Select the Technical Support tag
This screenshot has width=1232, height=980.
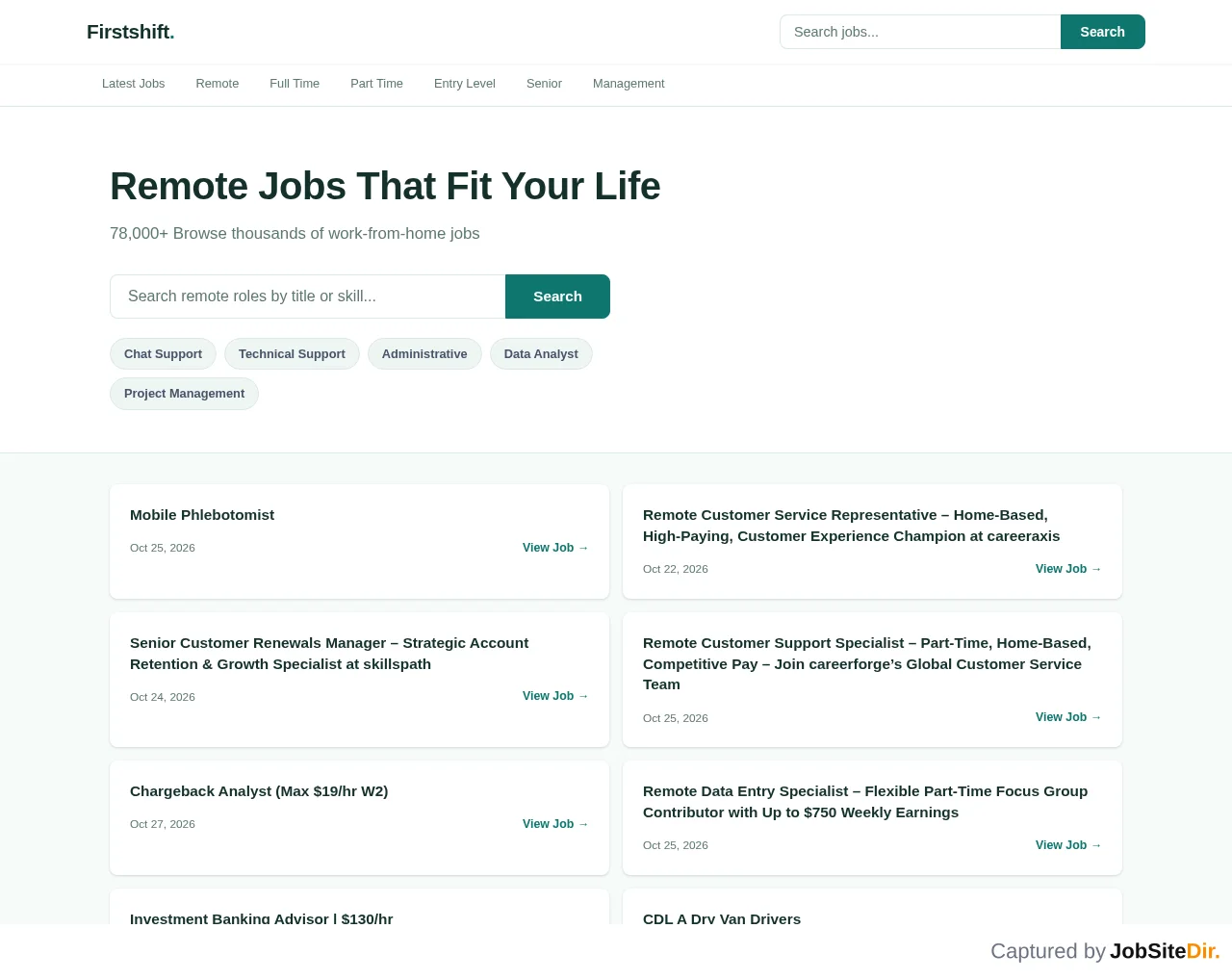pos(292,354)
